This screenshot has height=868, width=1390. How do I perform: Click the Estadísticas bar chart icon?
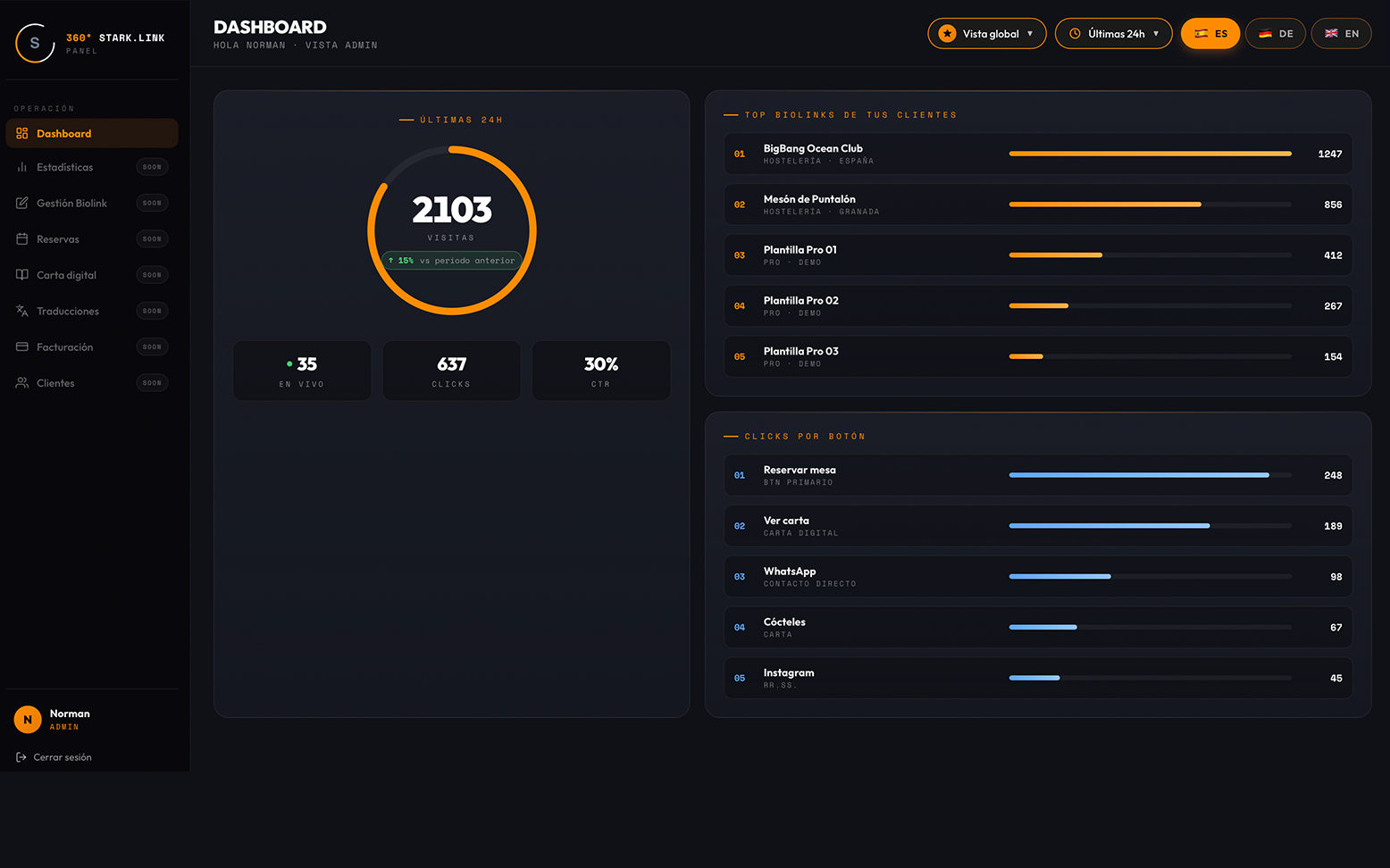pos(22,167)
